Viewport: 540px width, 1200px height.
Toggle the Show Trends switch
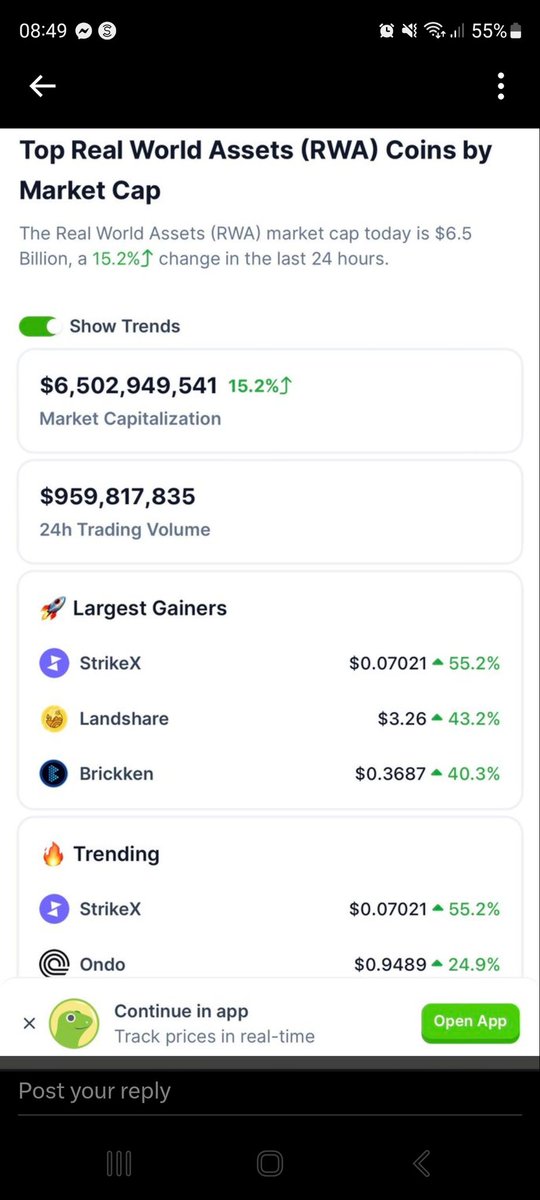pos(39,326)
